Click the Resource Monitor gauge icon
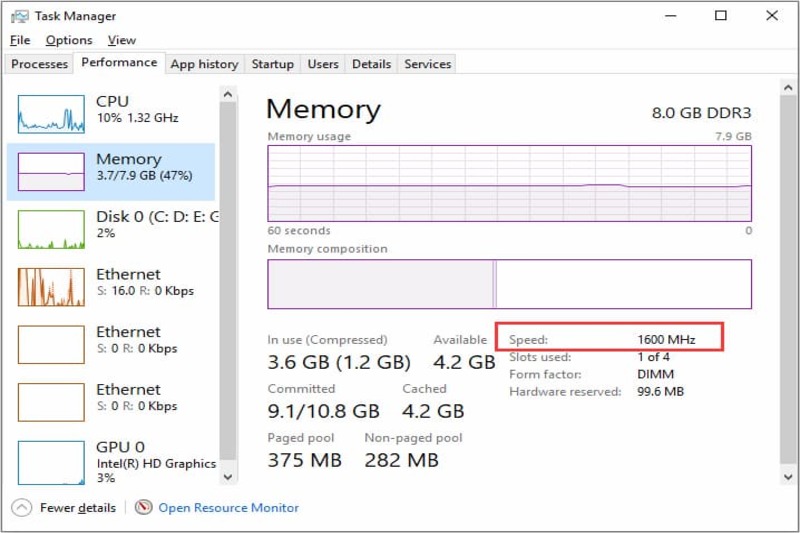 coord(143,507)
